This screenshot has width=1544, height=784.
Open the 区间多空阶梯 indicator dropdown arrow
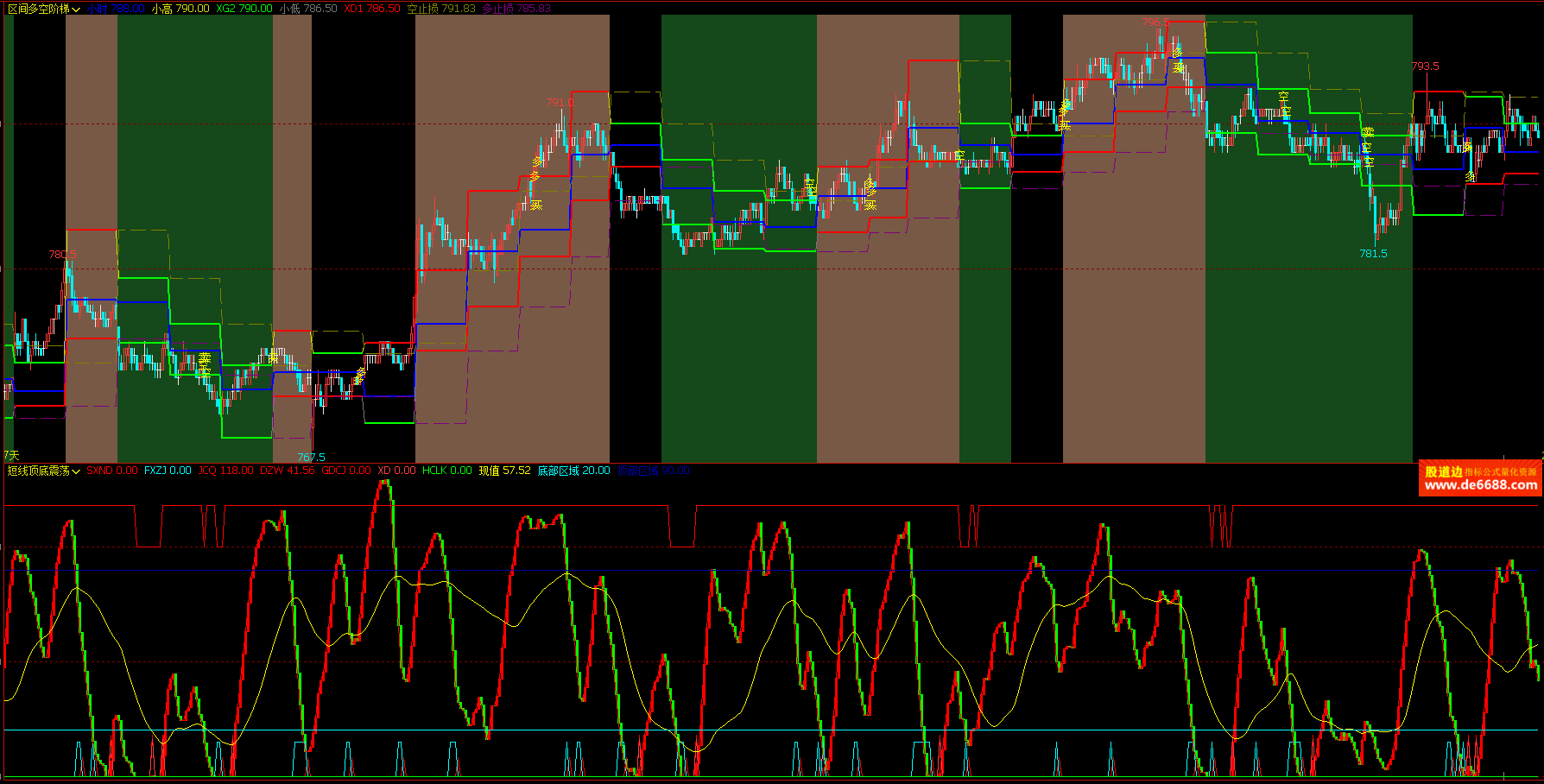(x=77, y=9)
